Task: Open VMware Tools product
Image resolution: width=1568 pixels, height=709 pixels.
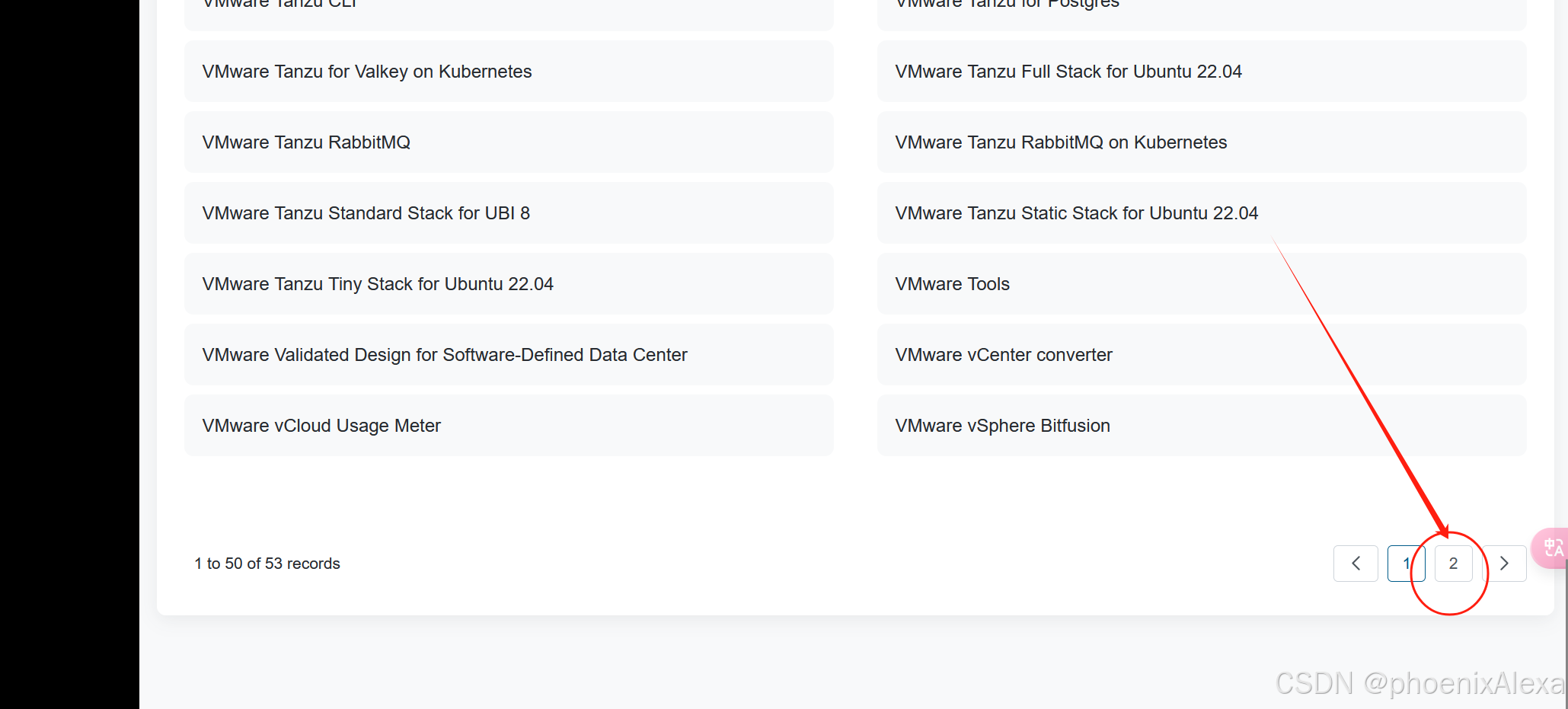Action: (x=1202, y=284)
